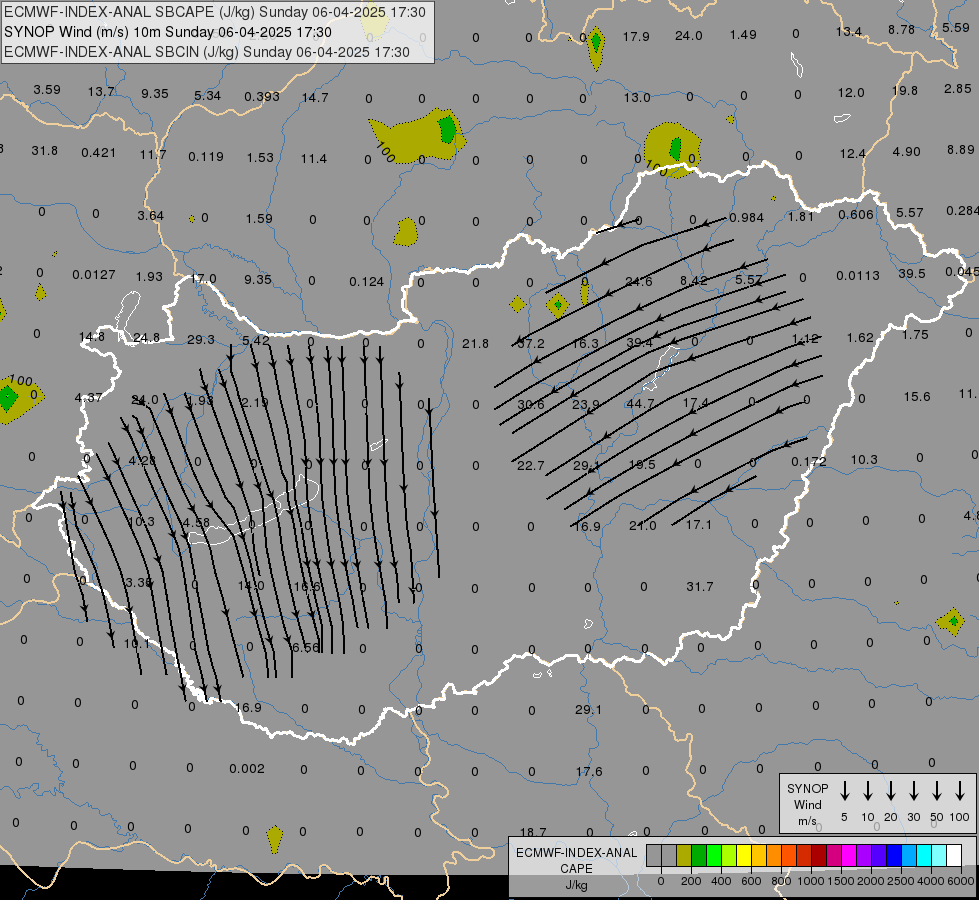Click the grid value 31.7
Screen dimensions: 979x900
(x=699, y=586)
